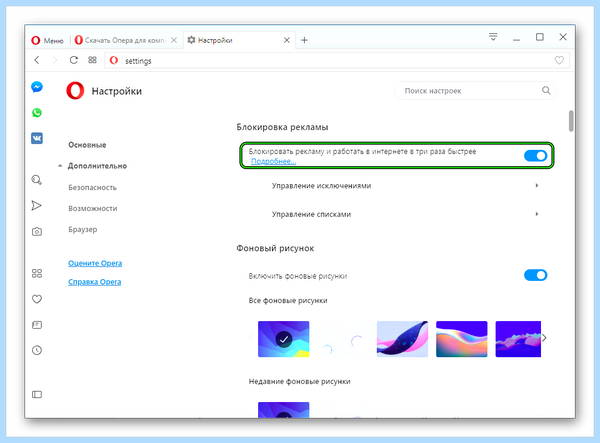This screenshot has height=443, width=600.
Task: Open Speed Dial grid icon in sidebar
Action: (x=37, y=273)
